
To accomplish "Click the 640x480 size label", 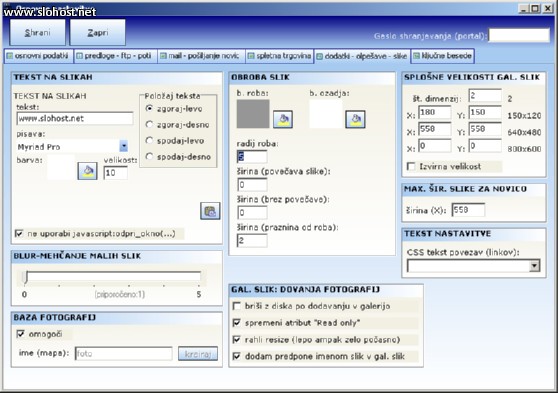I will coord(524,132).
